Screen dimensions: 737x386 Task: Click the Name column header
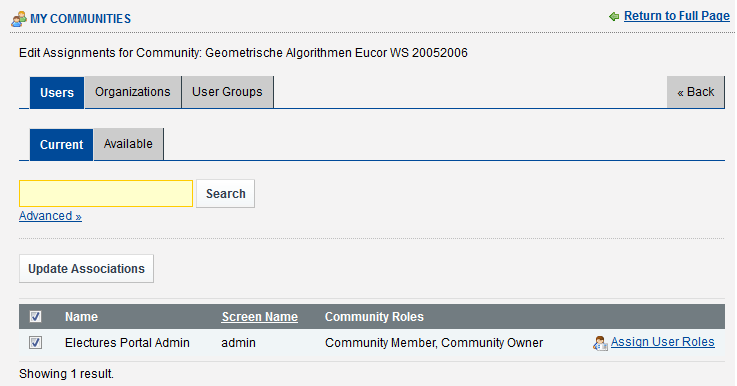click(81, 317)
